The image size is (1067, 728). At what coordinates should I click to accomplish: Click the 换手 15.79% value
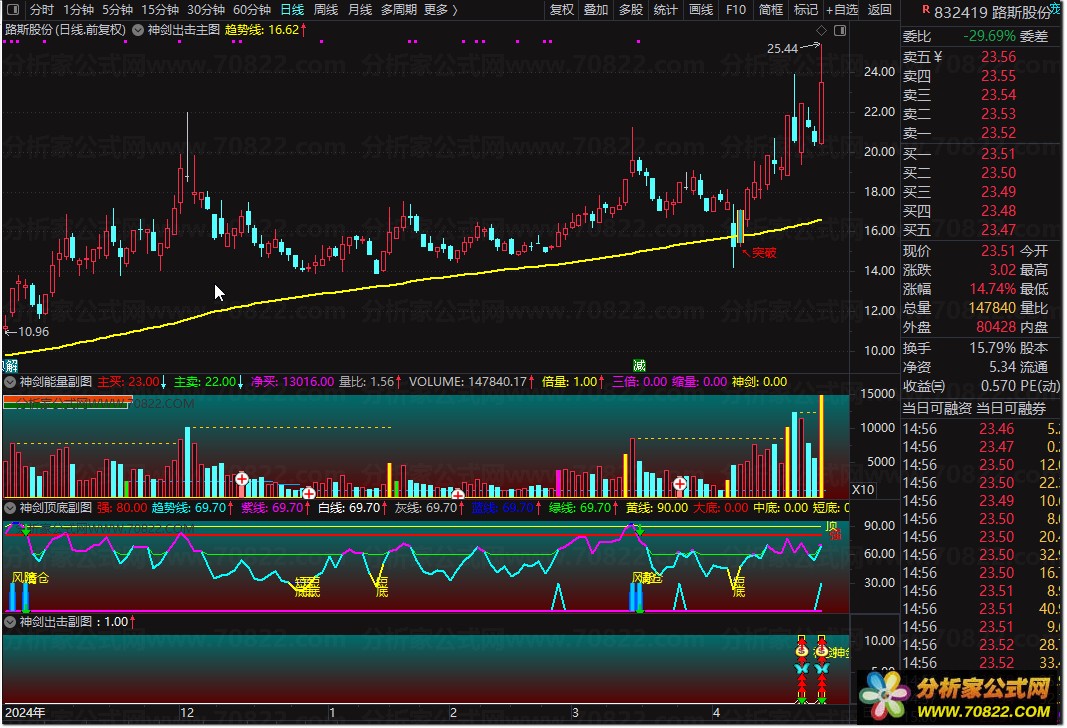pos(993,348)
